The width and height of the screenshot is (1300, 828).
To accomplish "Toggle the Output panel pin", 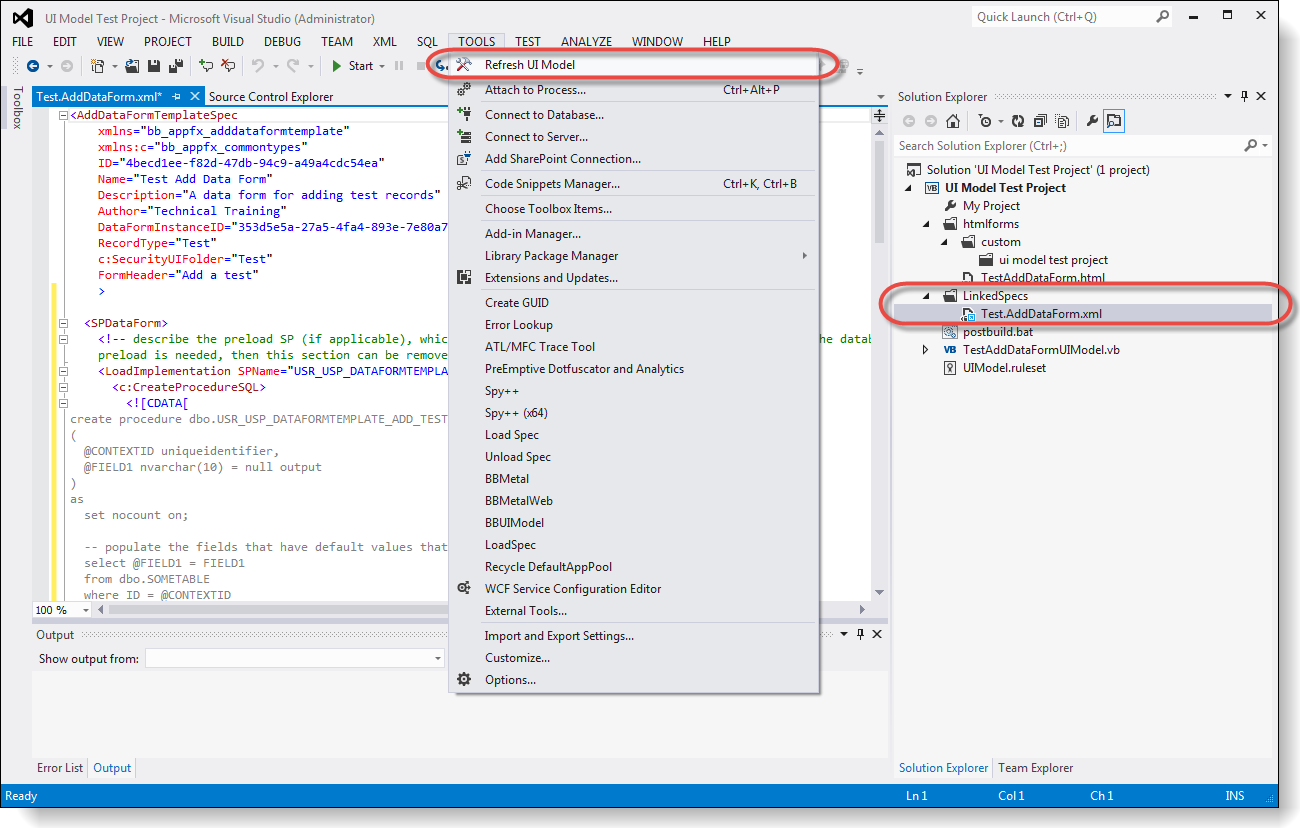I will (860, 635).
